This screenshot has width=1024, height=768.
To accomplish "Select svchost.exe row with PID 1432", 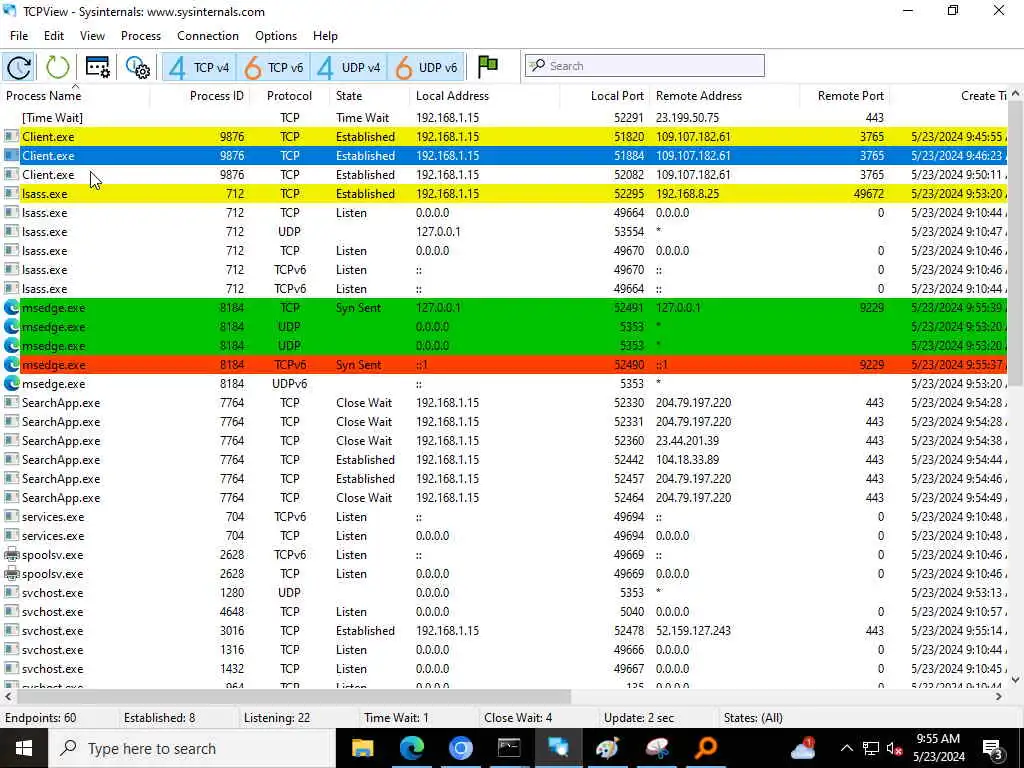I will click(504, 669).
